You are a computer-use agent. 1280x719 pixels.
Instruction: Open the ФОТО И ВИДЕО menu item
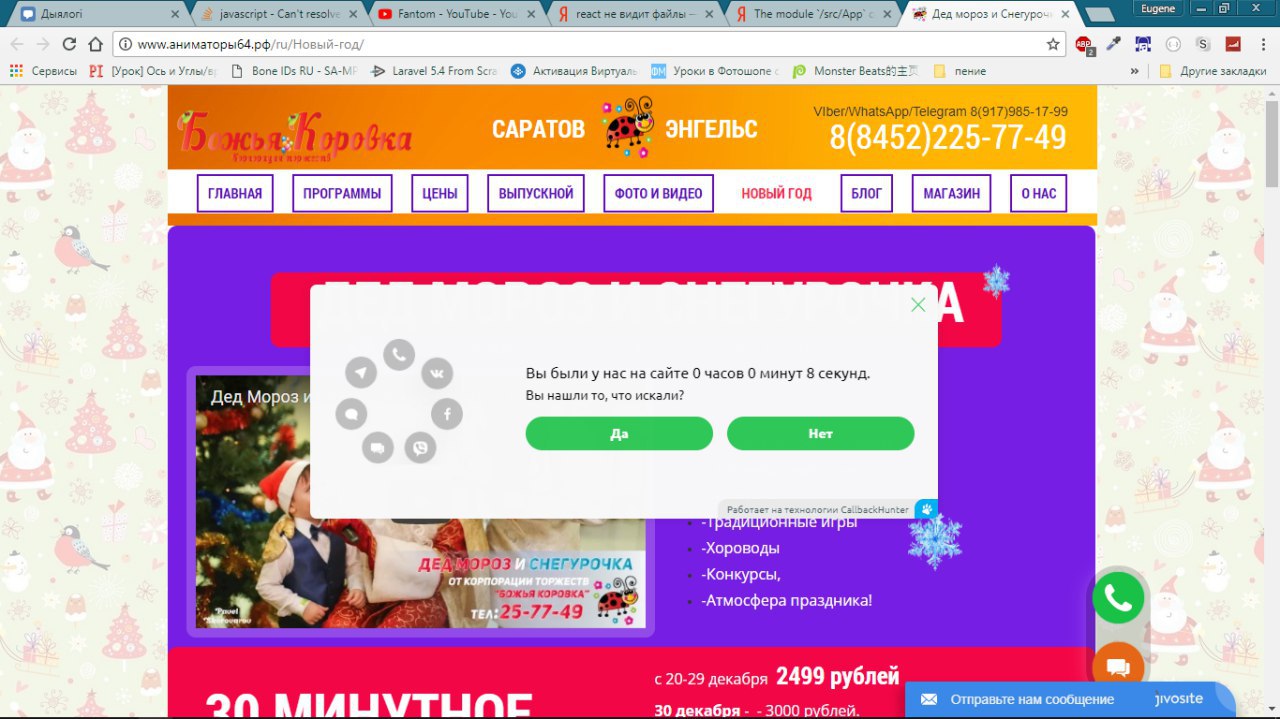[658, 194]
